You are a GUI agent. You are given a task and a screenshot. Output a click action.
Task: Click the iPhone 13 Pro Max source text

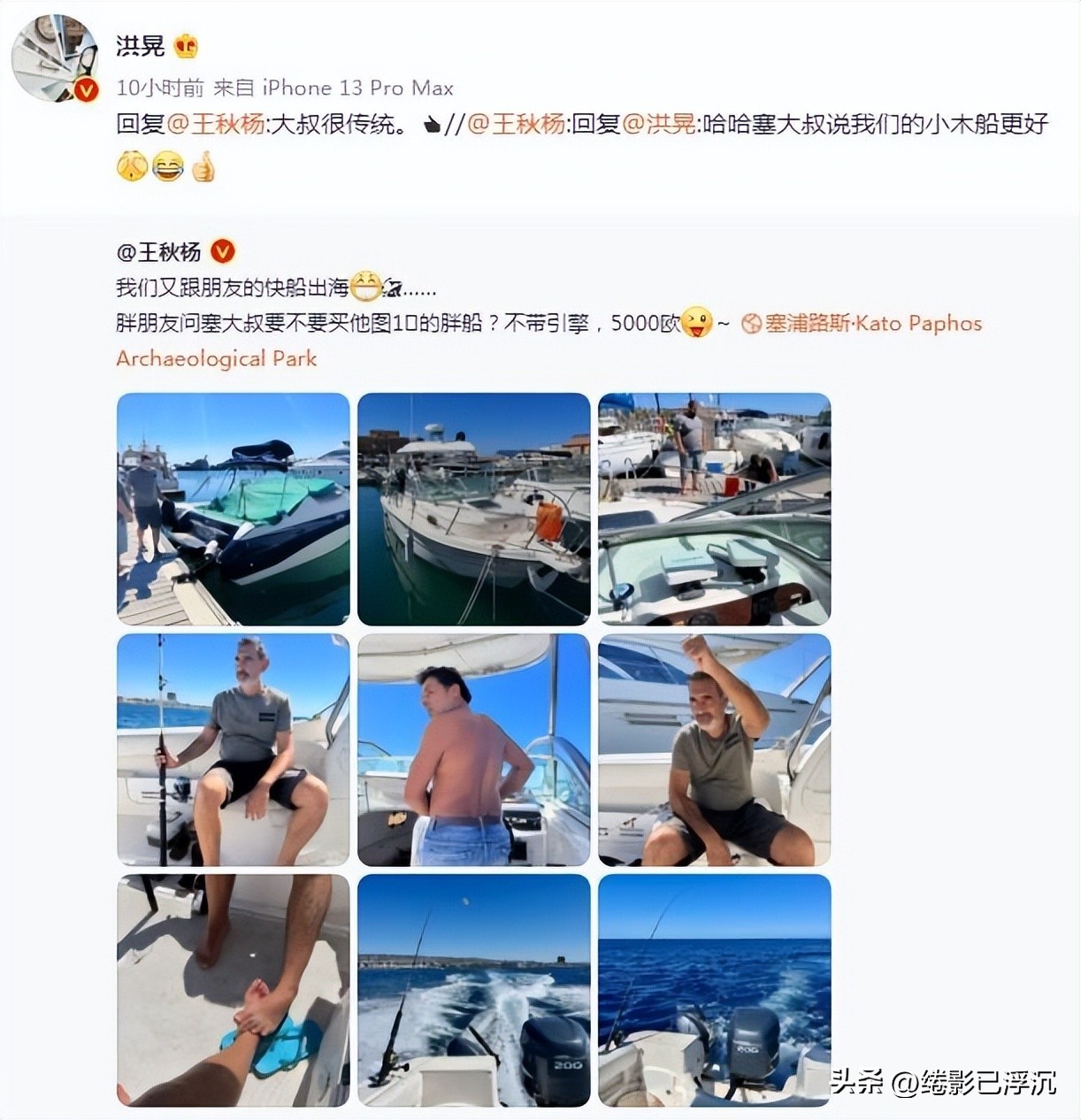[357, 88]
